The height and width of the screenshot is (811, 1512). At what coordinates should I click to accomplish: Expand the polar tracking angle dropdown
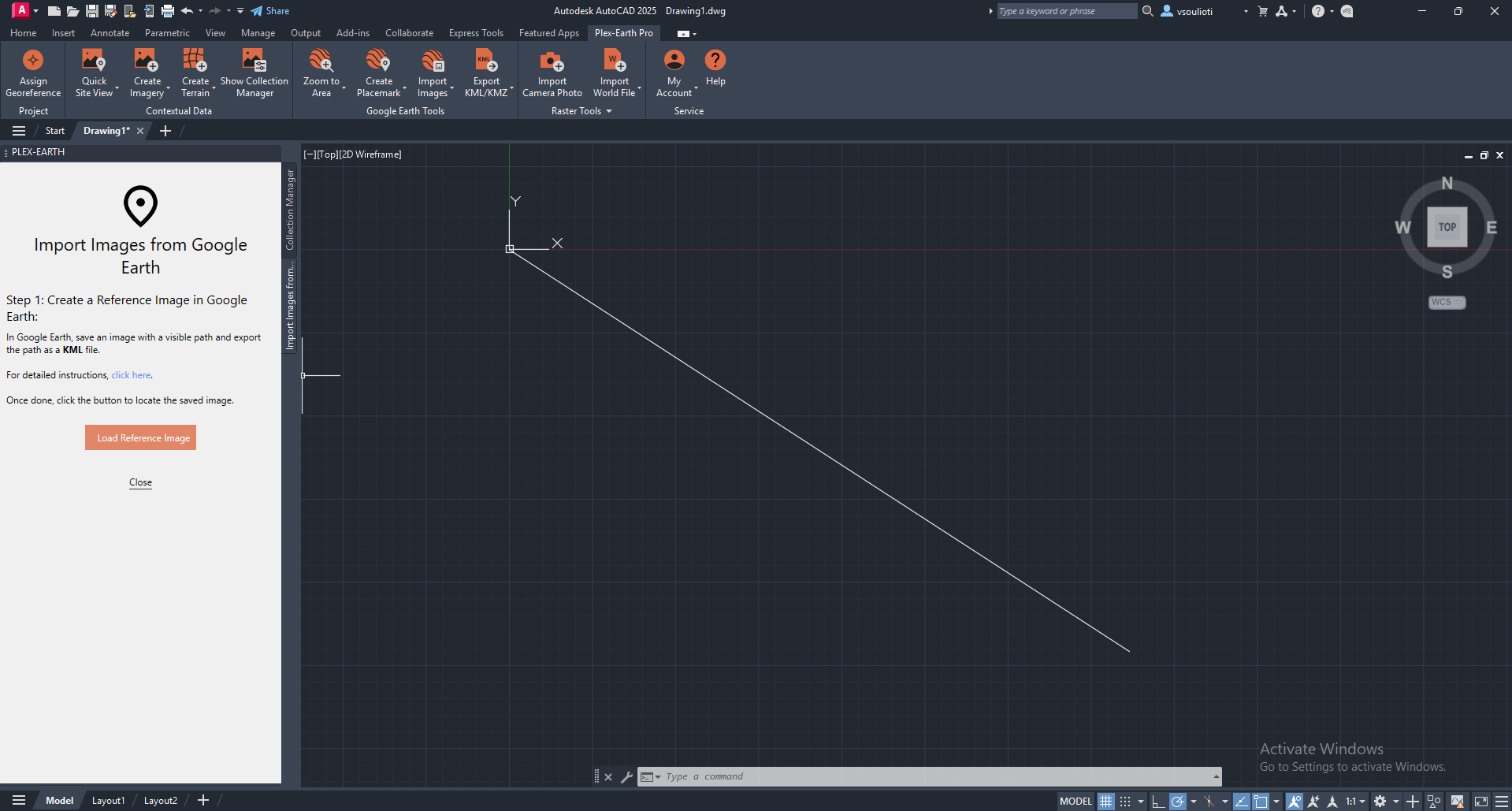pos(1194,802)
